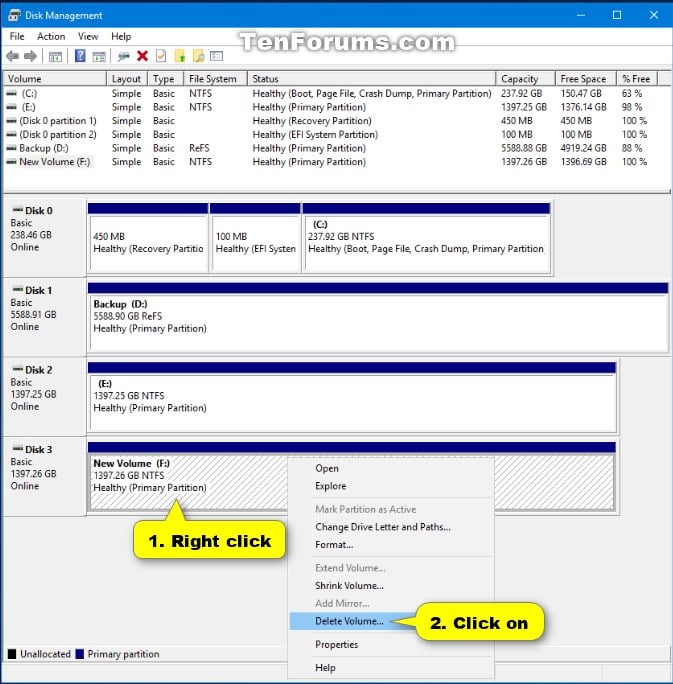Click the disk icon next to Disk 1

(x=17, y=290)
